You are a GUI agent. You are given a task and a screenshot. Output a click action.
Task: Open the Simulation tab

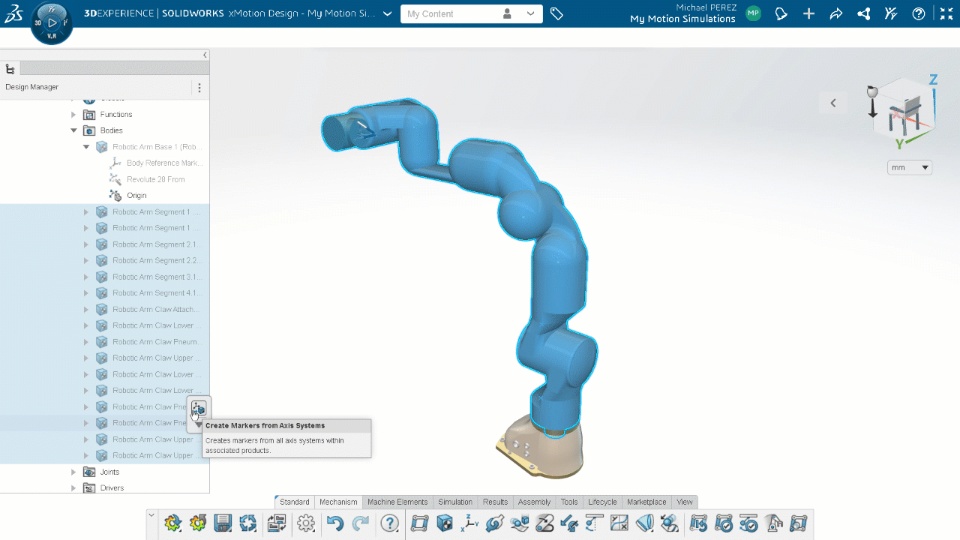[455, 502]
